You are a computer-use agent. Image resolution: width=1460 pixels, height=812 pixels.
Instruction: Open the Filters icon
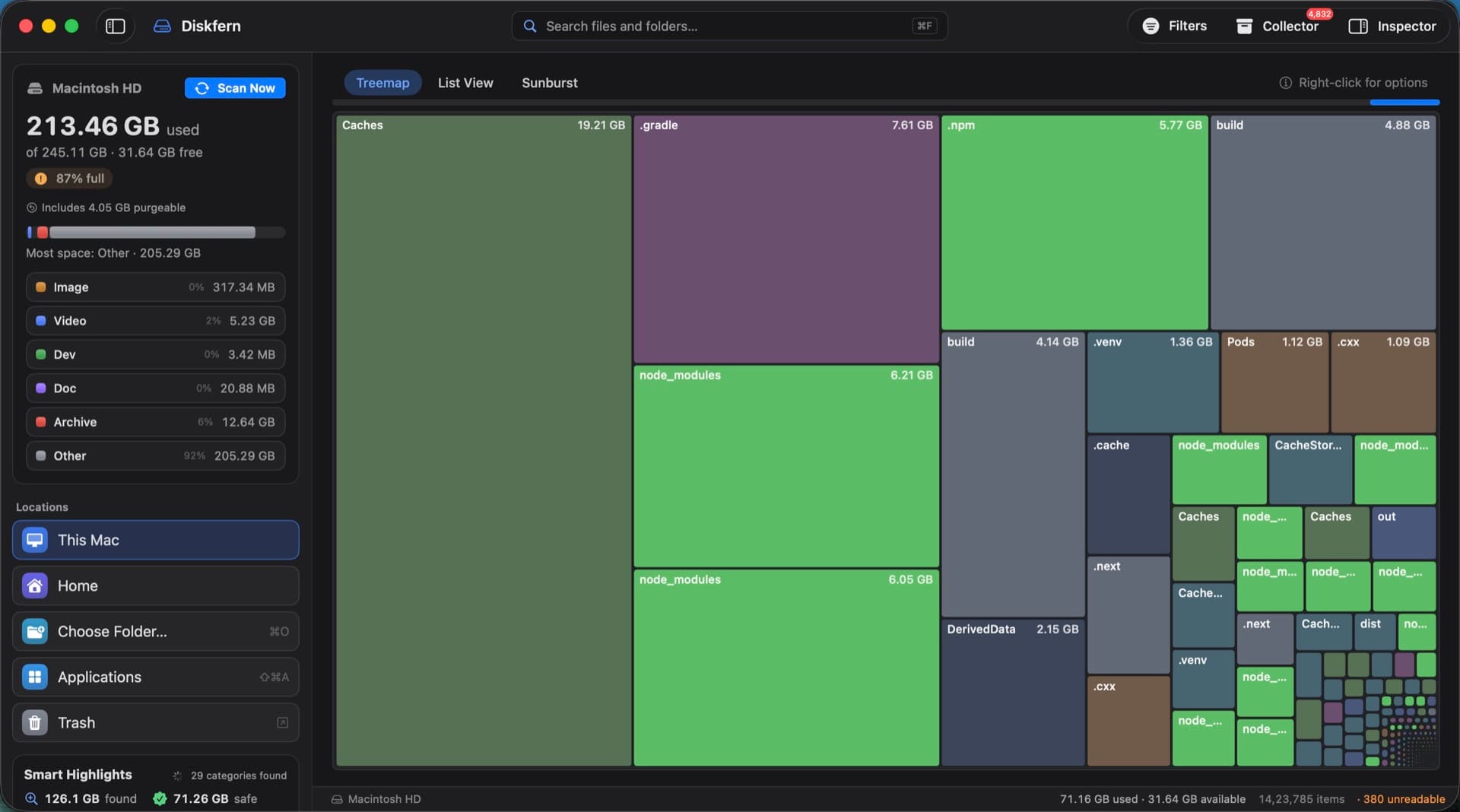pos(1151,26)
